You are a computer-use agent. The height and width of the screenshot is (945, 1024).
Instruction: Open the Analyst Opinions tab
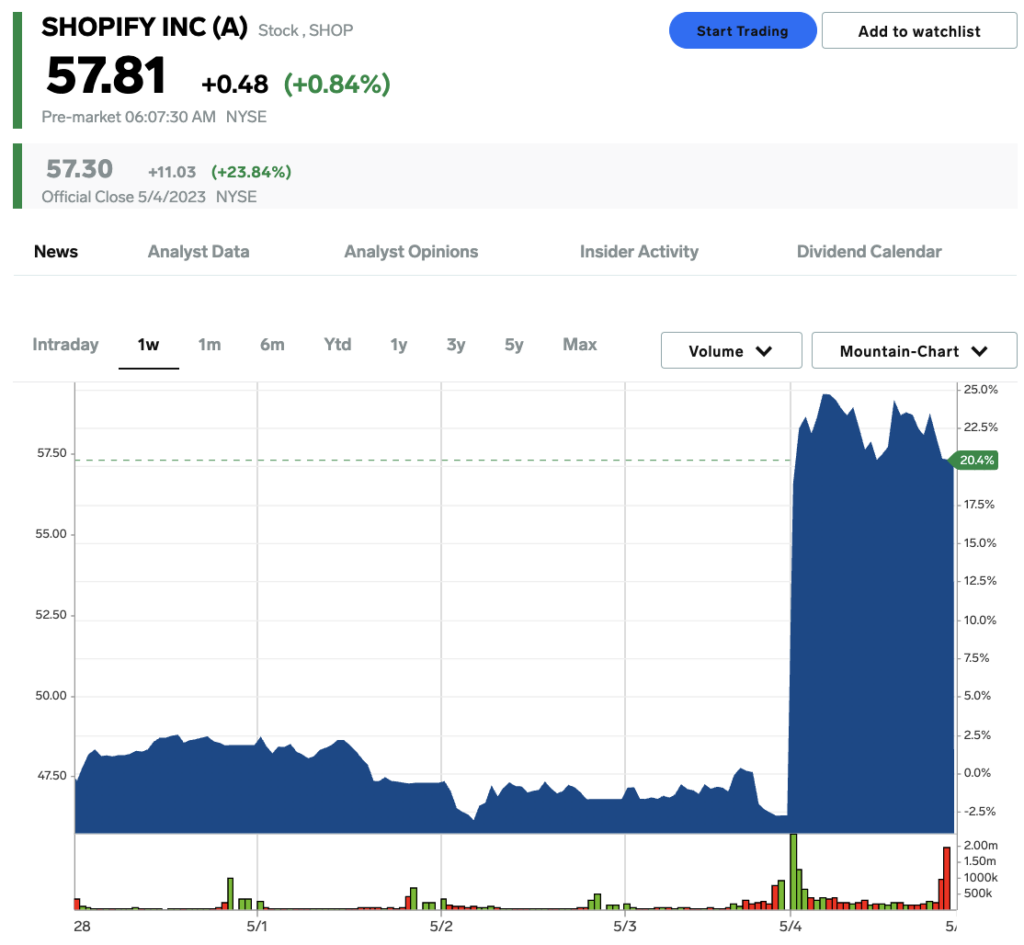tap(411, 251)
